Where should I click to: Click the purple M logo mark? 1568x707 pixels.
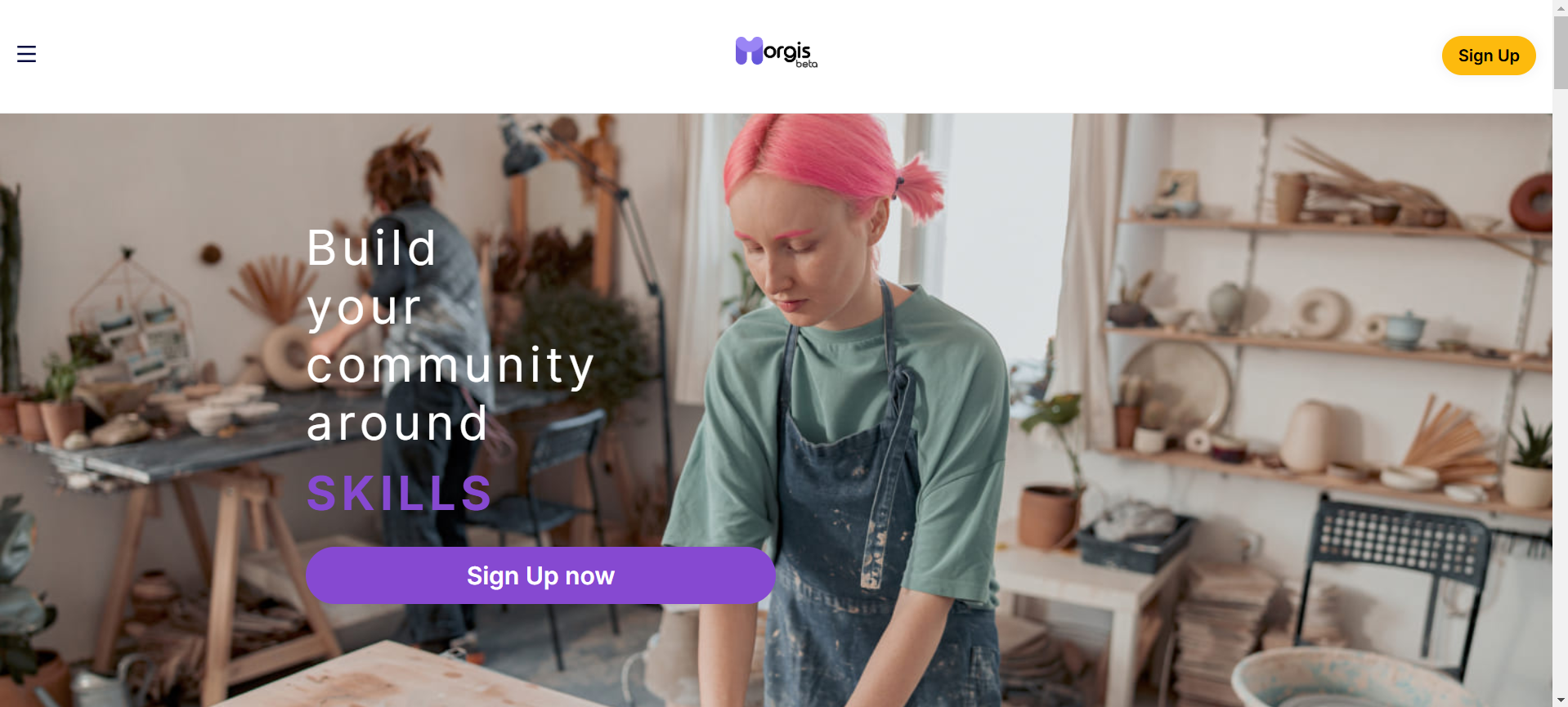click(x=749, y=51)
